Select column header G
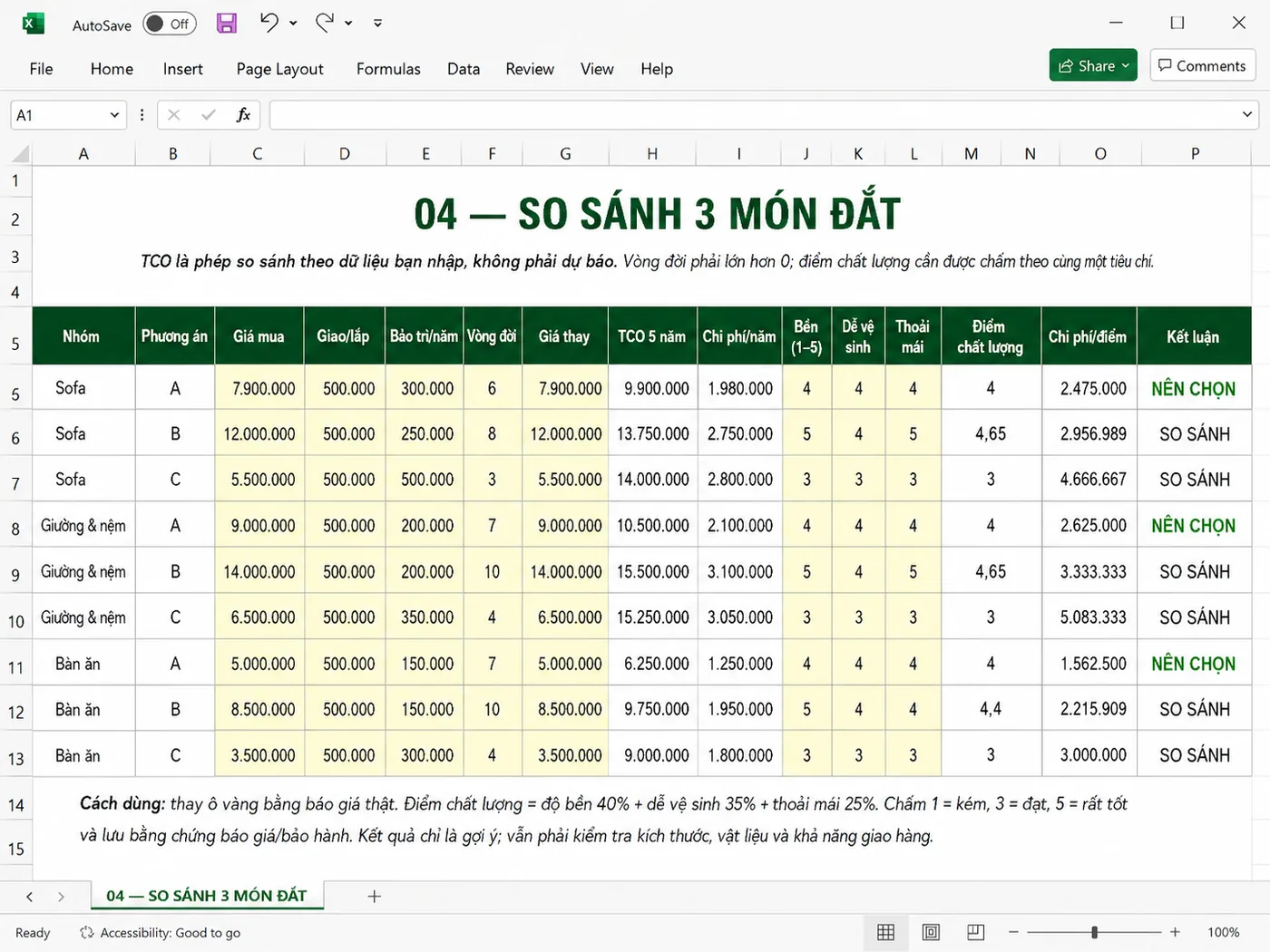 click(565, 153)
